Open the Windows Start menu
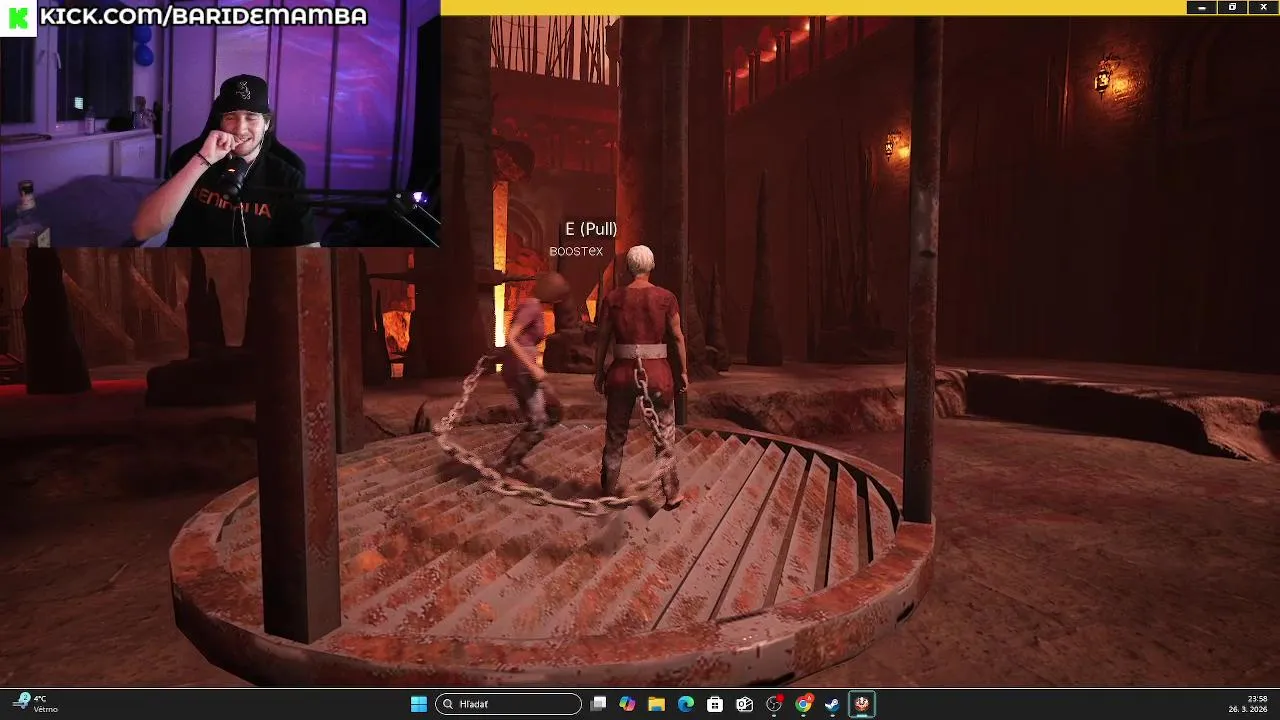 click(x=419, y=704)
